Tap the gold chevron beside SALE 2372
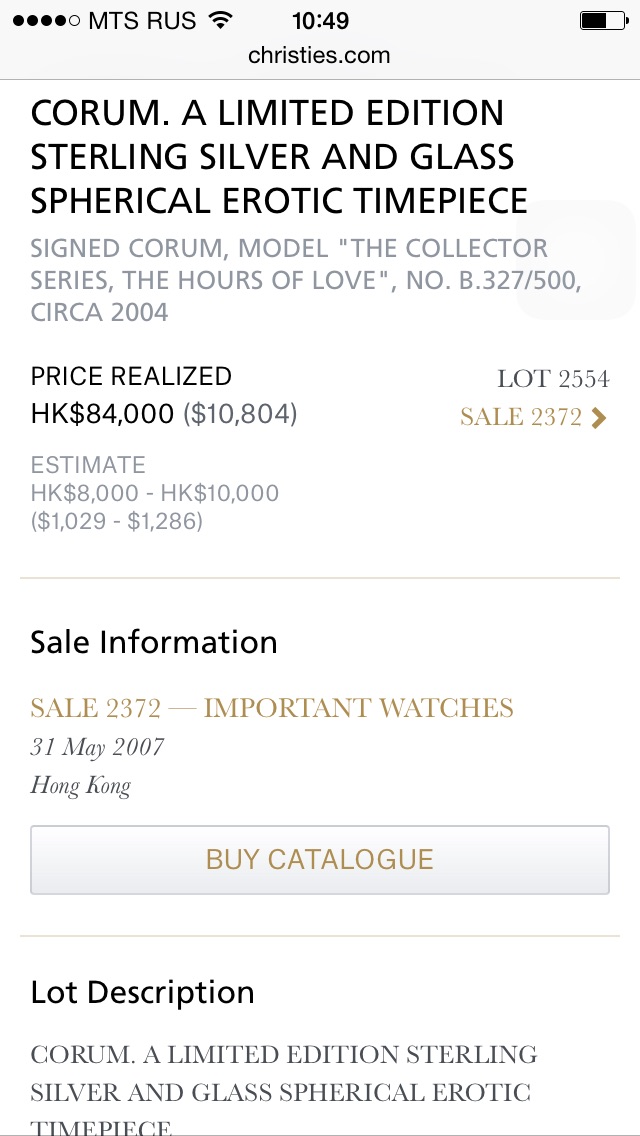Image resolution: width=640 pixels, height=1136 pixels. (x=599, y=417)
